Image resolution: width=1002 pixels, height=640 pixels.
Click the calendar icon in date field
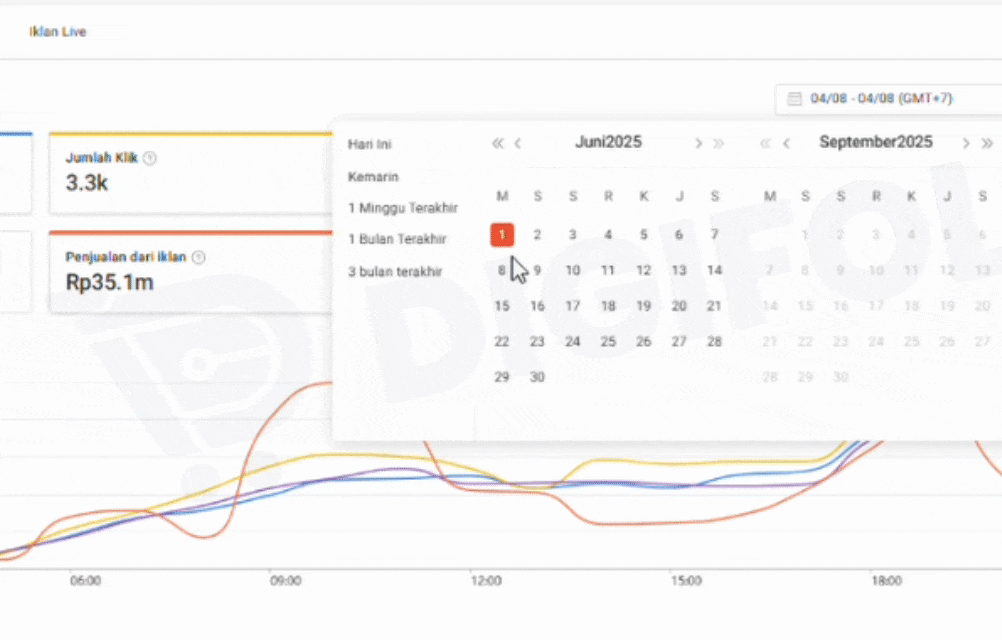[795, 99]
